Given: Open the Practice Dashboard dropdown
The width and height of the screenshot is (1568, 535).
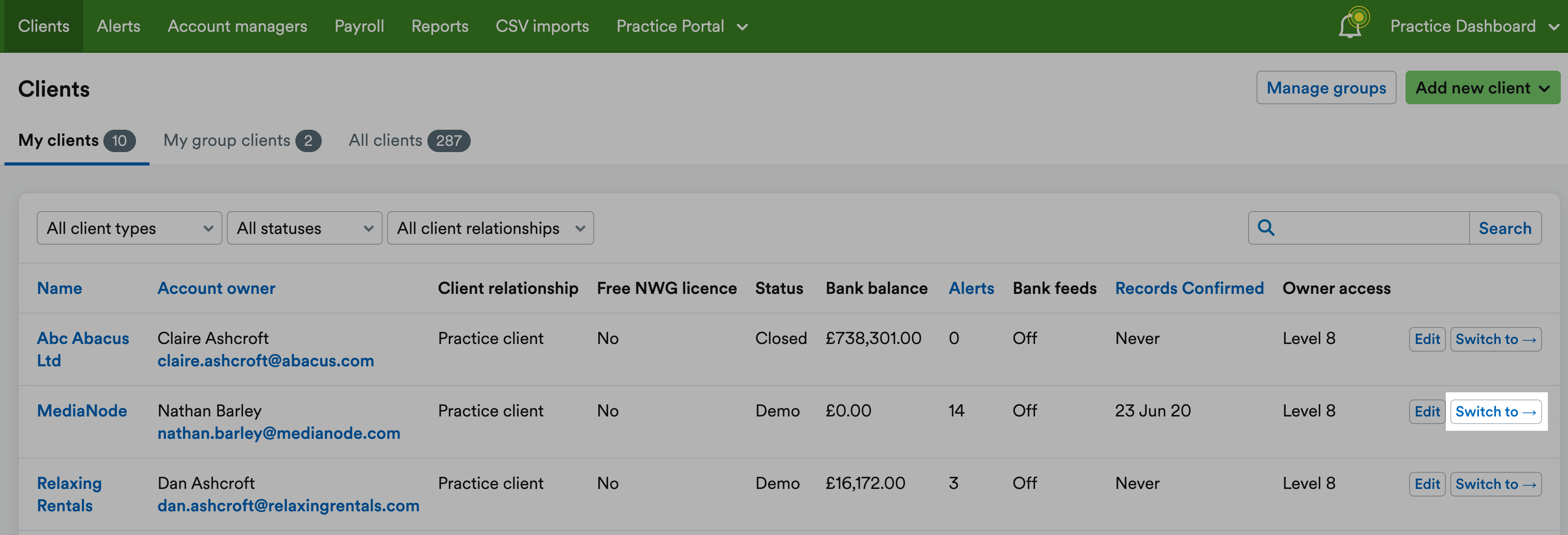Looking at the screenshot, I should pos(1474,26).
